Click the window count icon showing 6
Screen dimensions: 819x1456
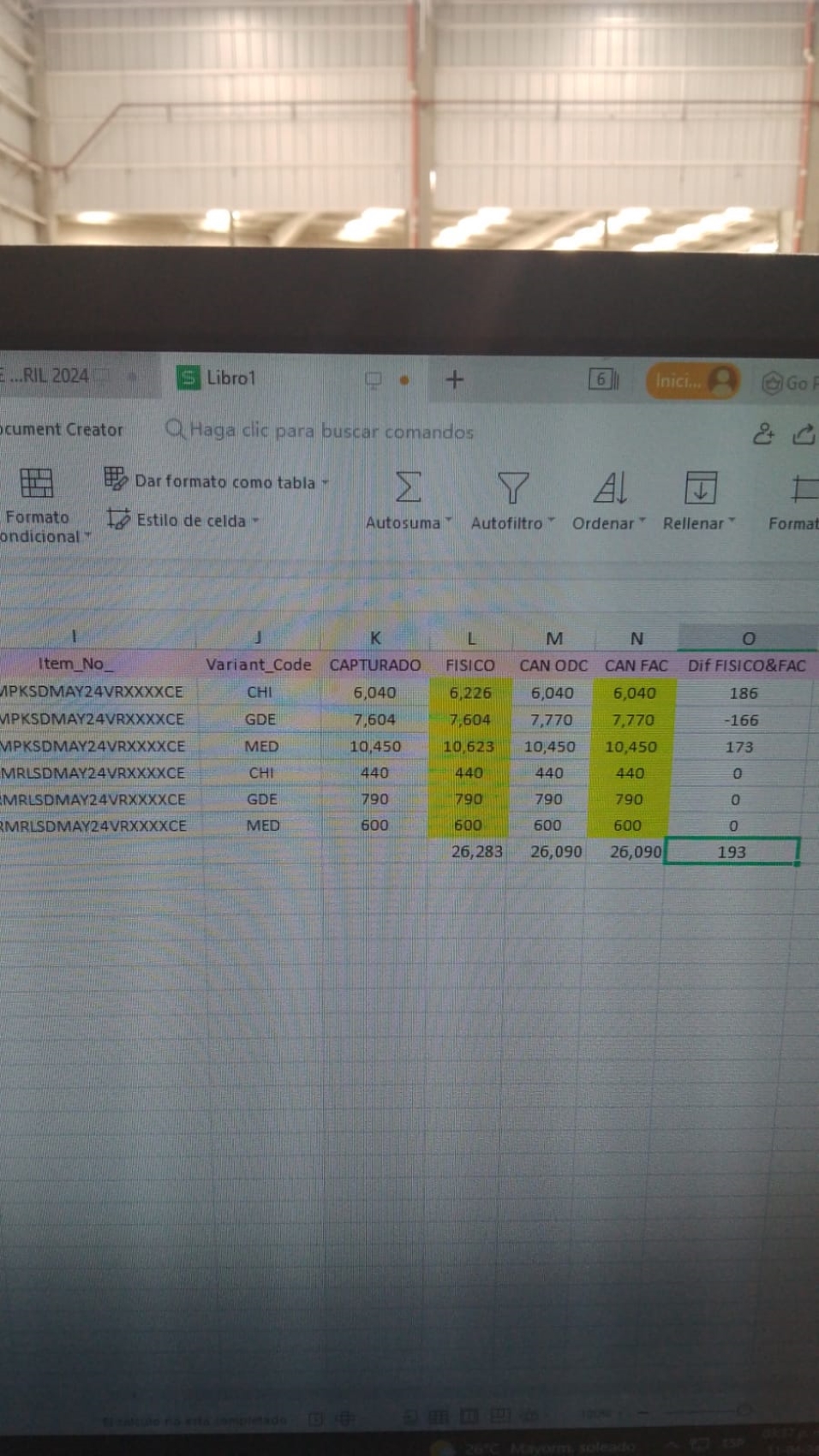(603, 379)
